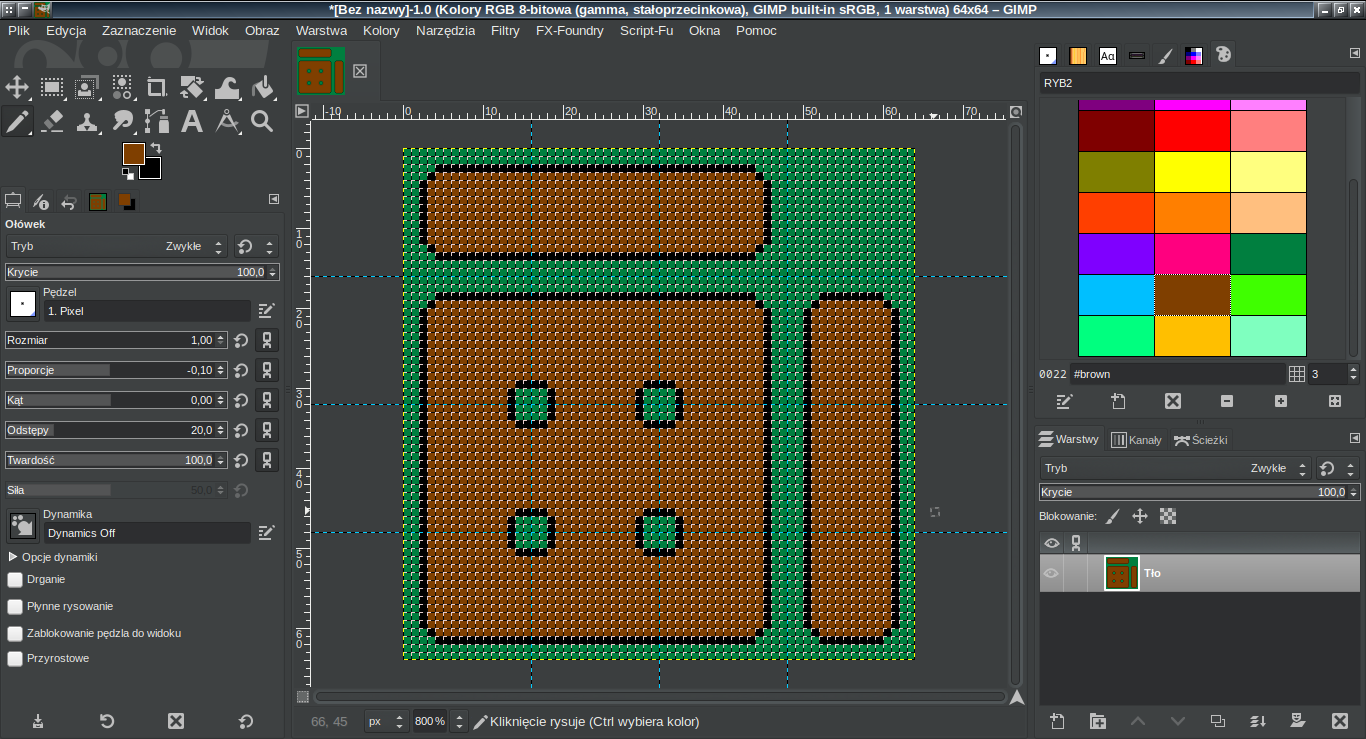Image resolution: width=1366 pixels, height=739 pixels.
Task: Click brown foreground color swatch
Action: 133,153
